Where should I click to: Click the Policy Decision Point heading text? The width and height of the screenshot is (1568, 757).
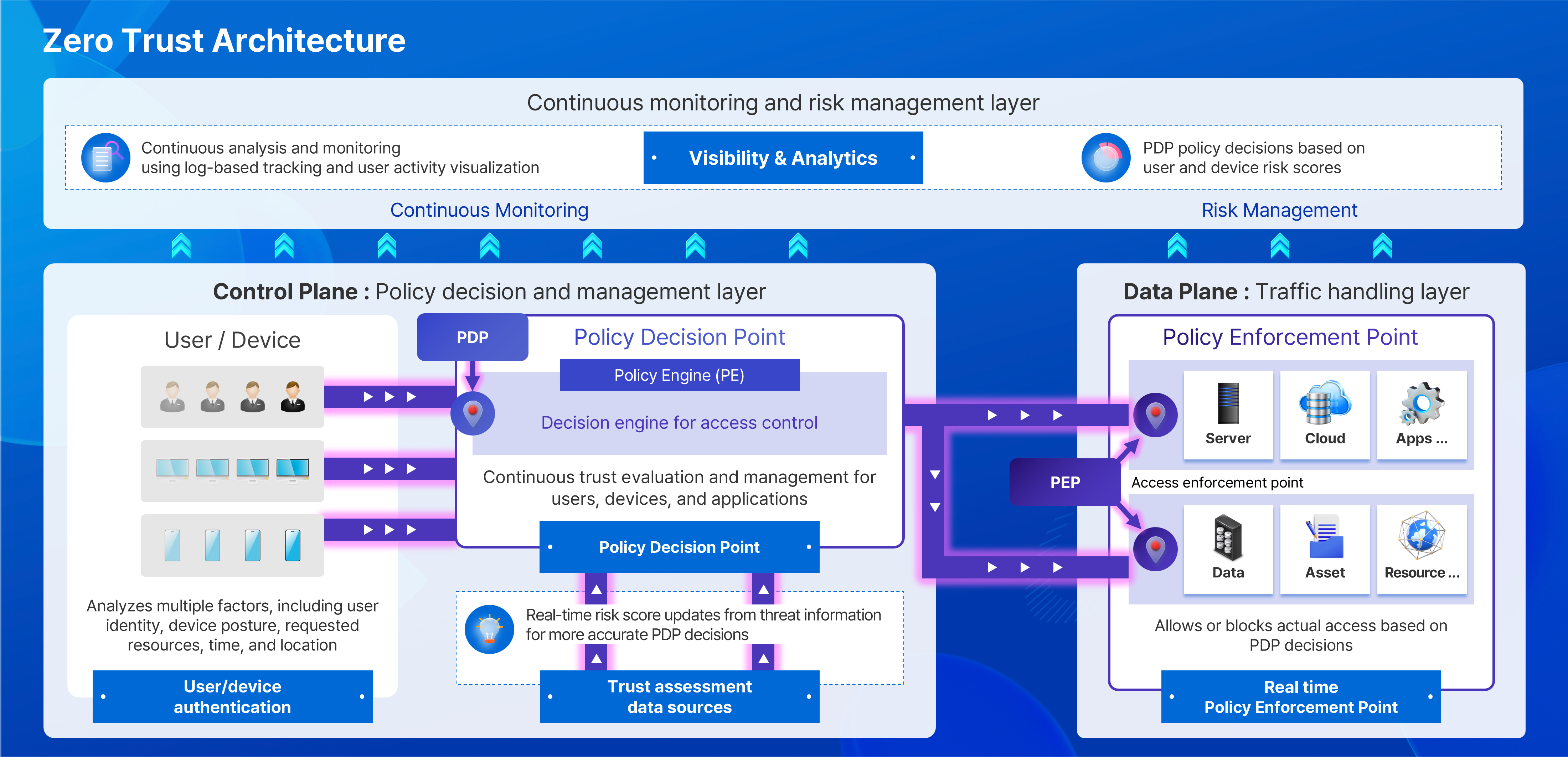pos(679,337)
